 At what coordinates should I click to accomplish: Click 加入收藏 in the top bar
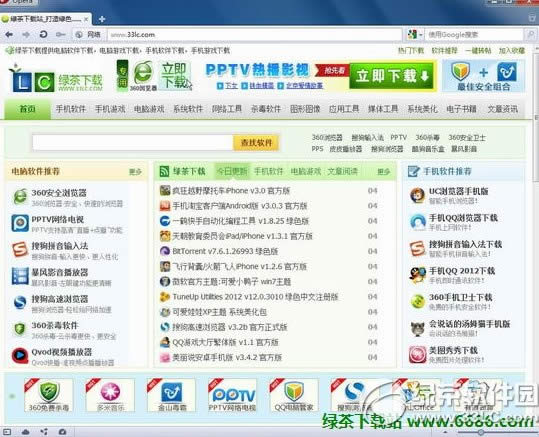tap(512, 51)
